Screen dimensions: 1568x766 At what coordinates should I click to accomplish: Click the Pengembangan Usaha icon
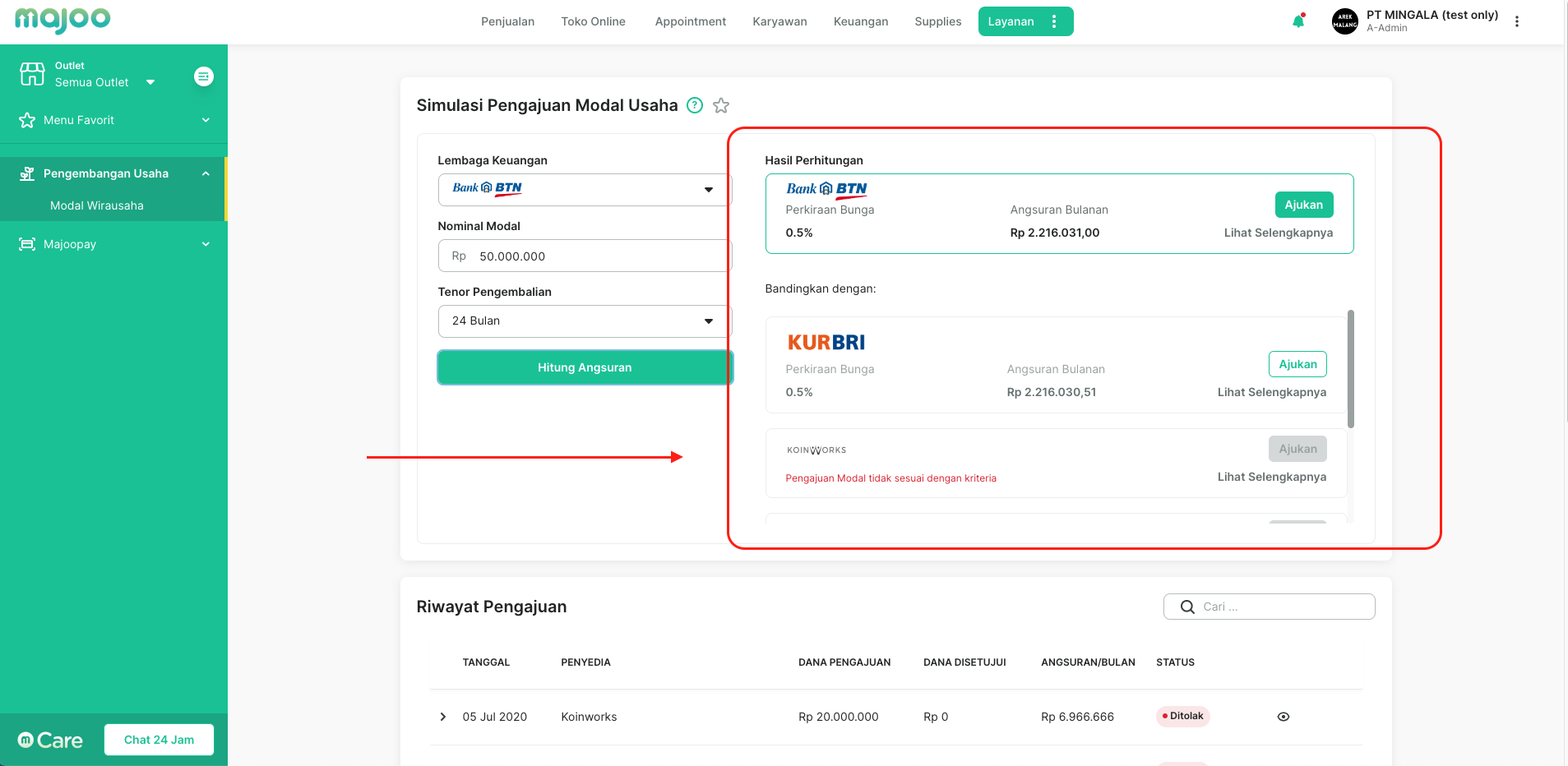tap(27, 173)
